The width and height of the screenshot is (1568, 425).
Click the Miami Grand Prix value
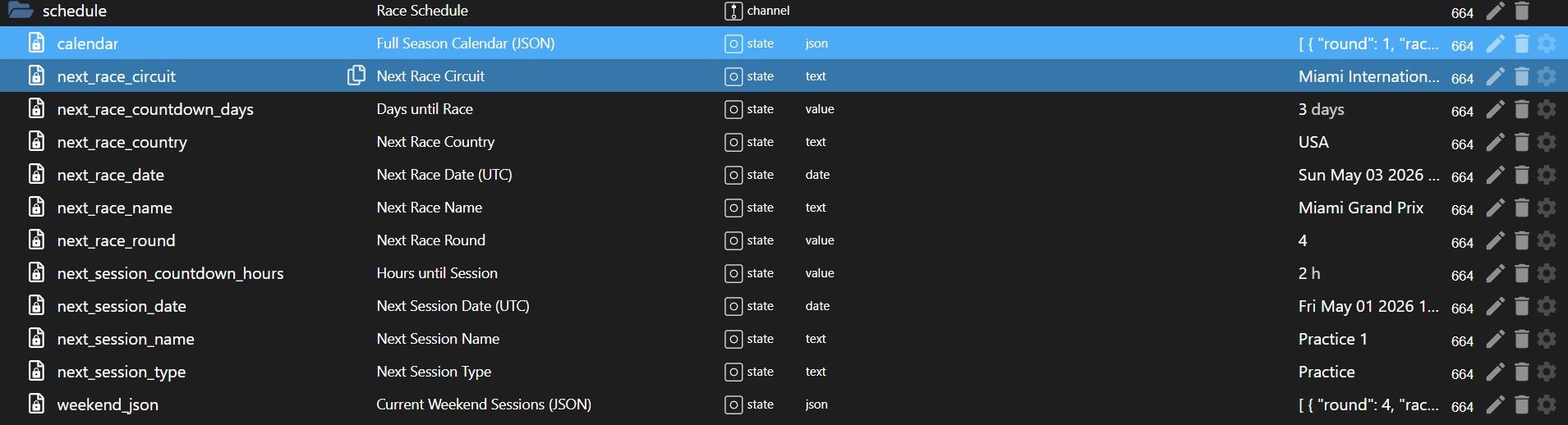point(1360,208)
